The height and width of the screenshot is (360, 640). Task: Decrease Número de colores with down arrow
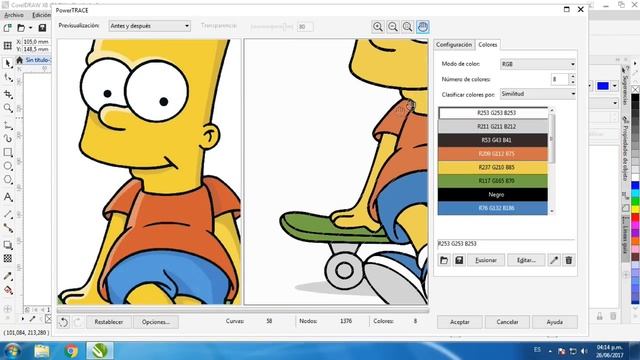point(573,82)
